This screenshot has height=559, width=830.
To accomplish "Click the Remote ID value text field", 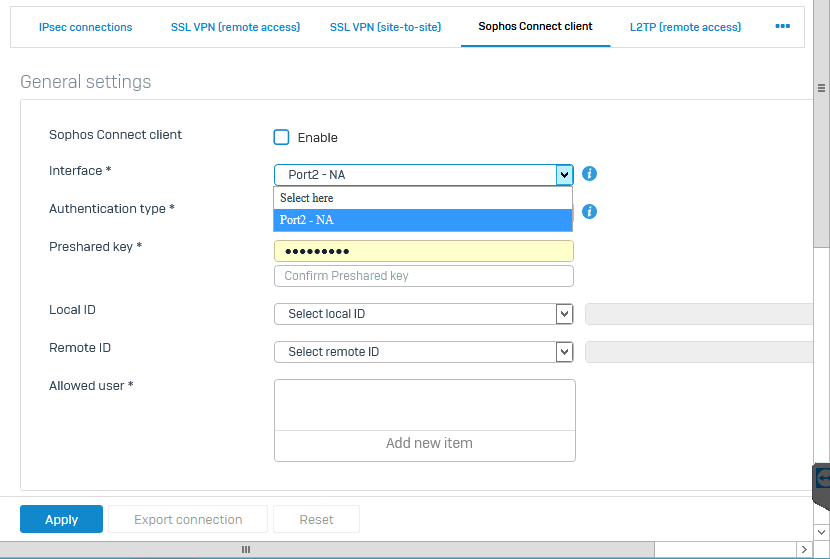I will [699, 352].
